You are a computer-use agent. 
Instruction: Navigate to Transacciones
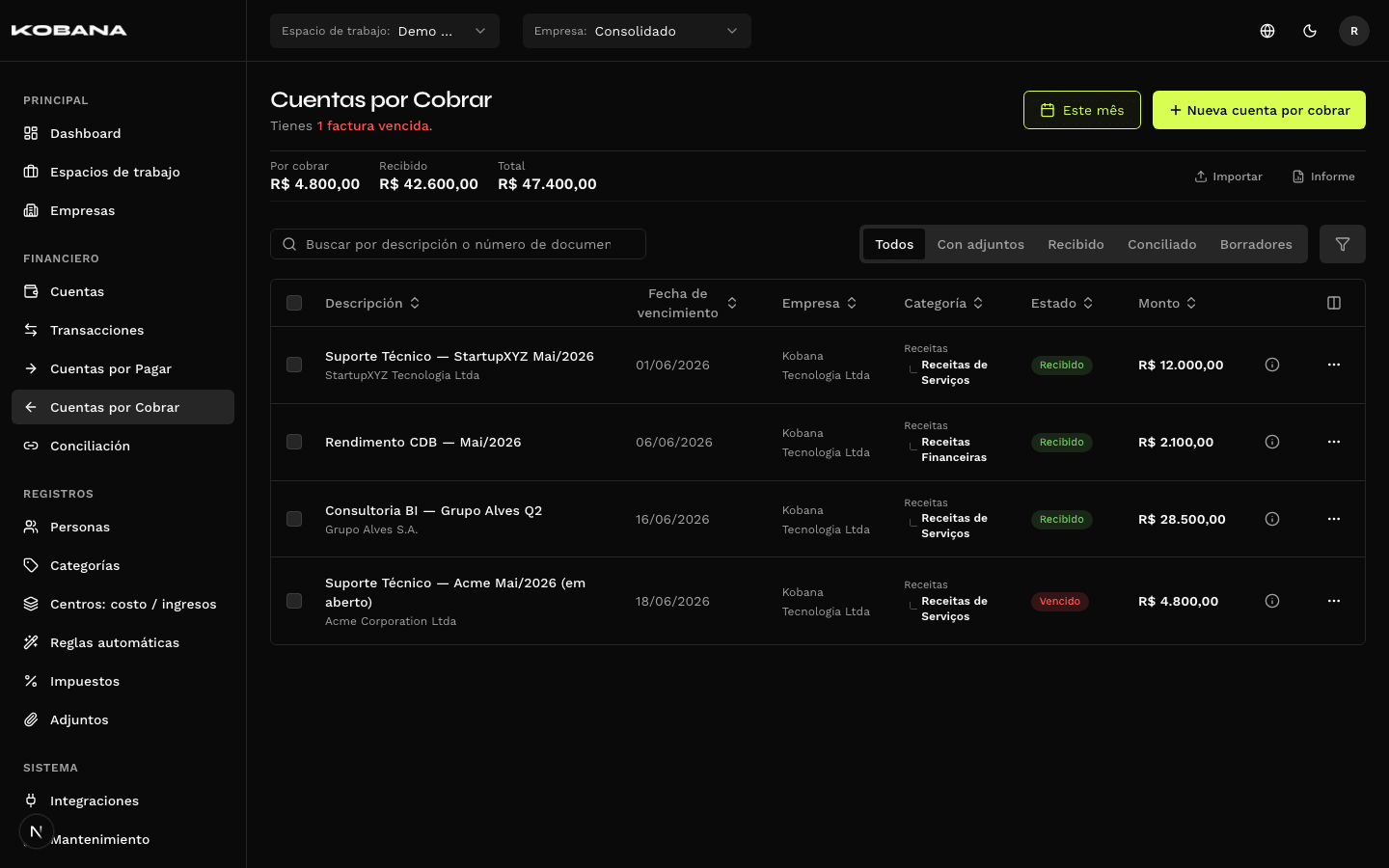(123, 330)
